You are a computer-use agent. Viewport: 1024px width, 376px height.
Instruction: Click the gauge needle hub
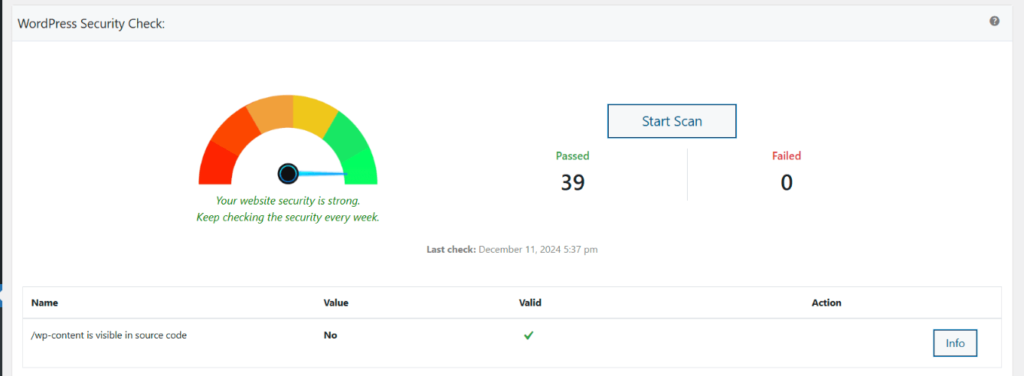pyautogui.click(x=288, y=174)
